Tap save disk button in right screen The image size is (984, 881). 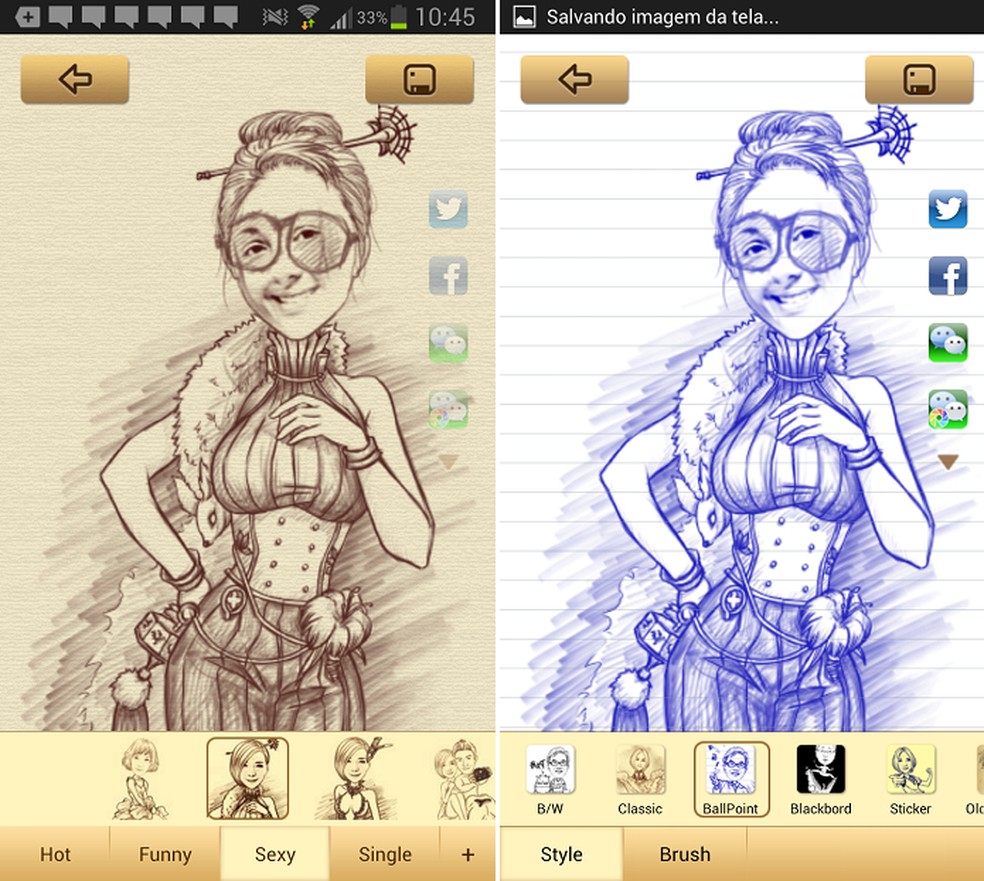(x=919, y=79)
